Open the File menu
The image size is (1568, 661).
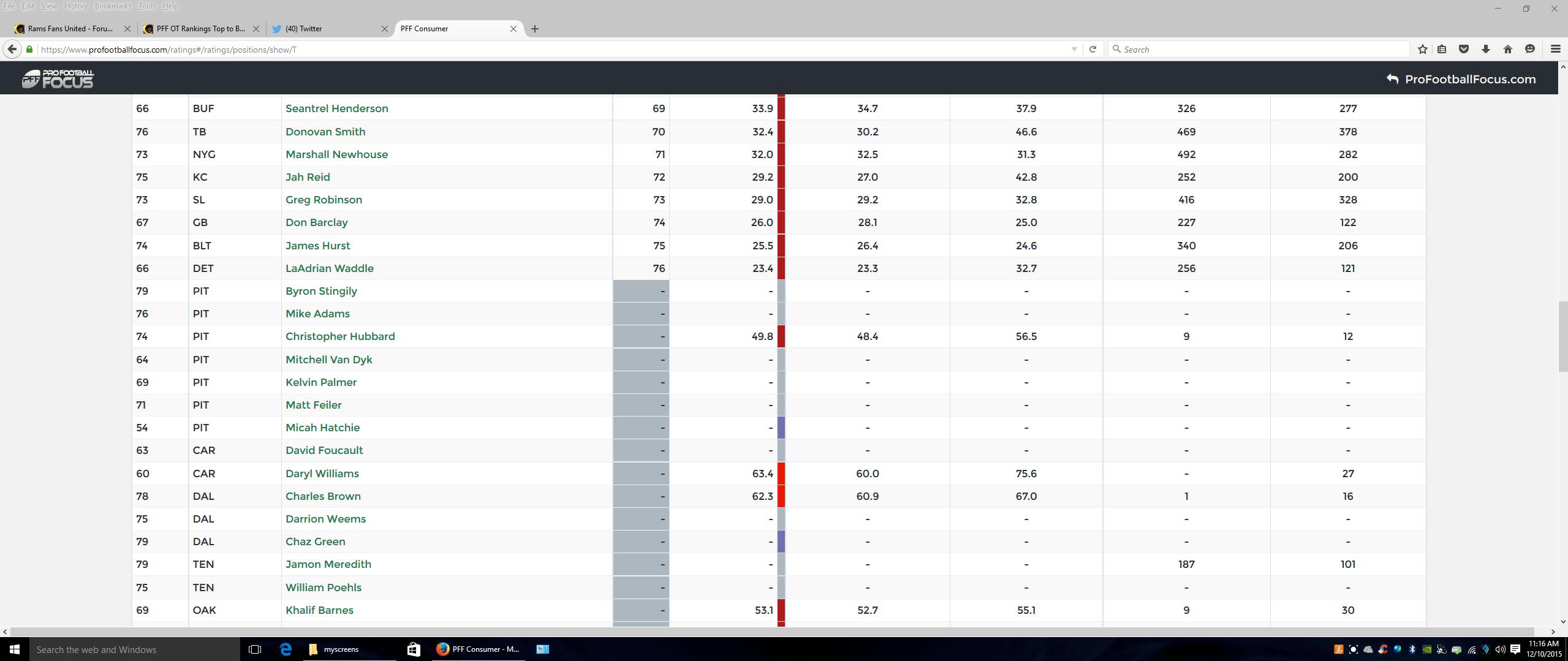9,6
